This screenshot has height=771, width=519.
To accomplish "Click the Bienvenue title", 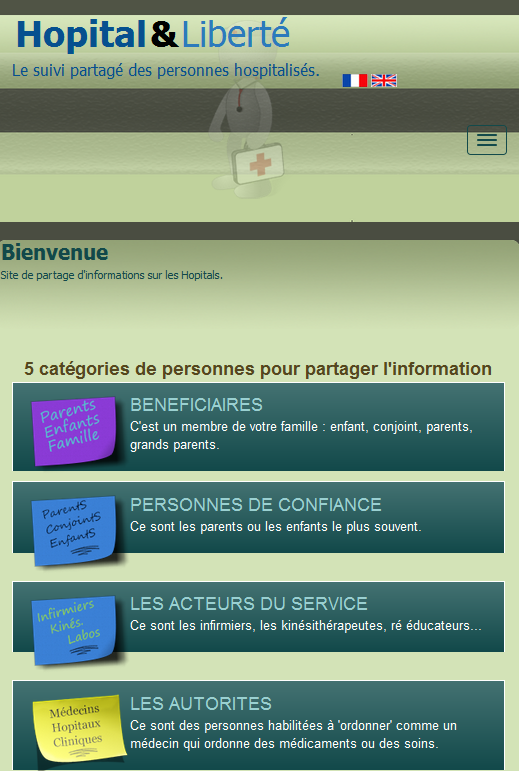I will (55, 252).
